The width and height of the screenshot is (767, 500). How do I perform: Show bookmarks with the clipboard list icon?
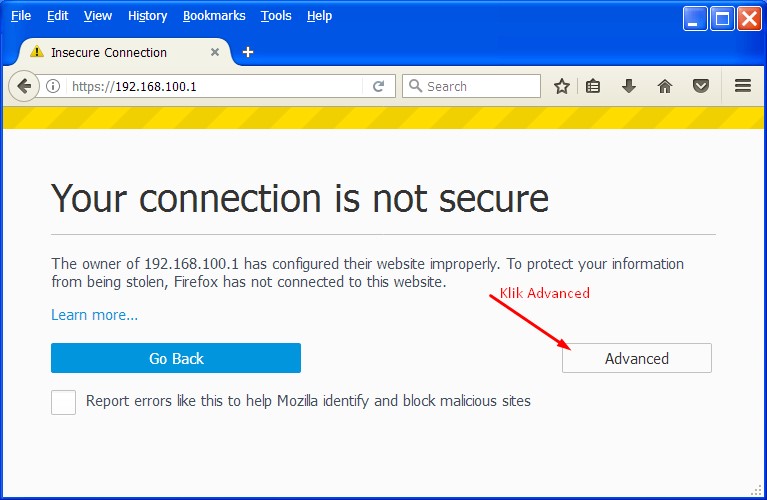593,86
